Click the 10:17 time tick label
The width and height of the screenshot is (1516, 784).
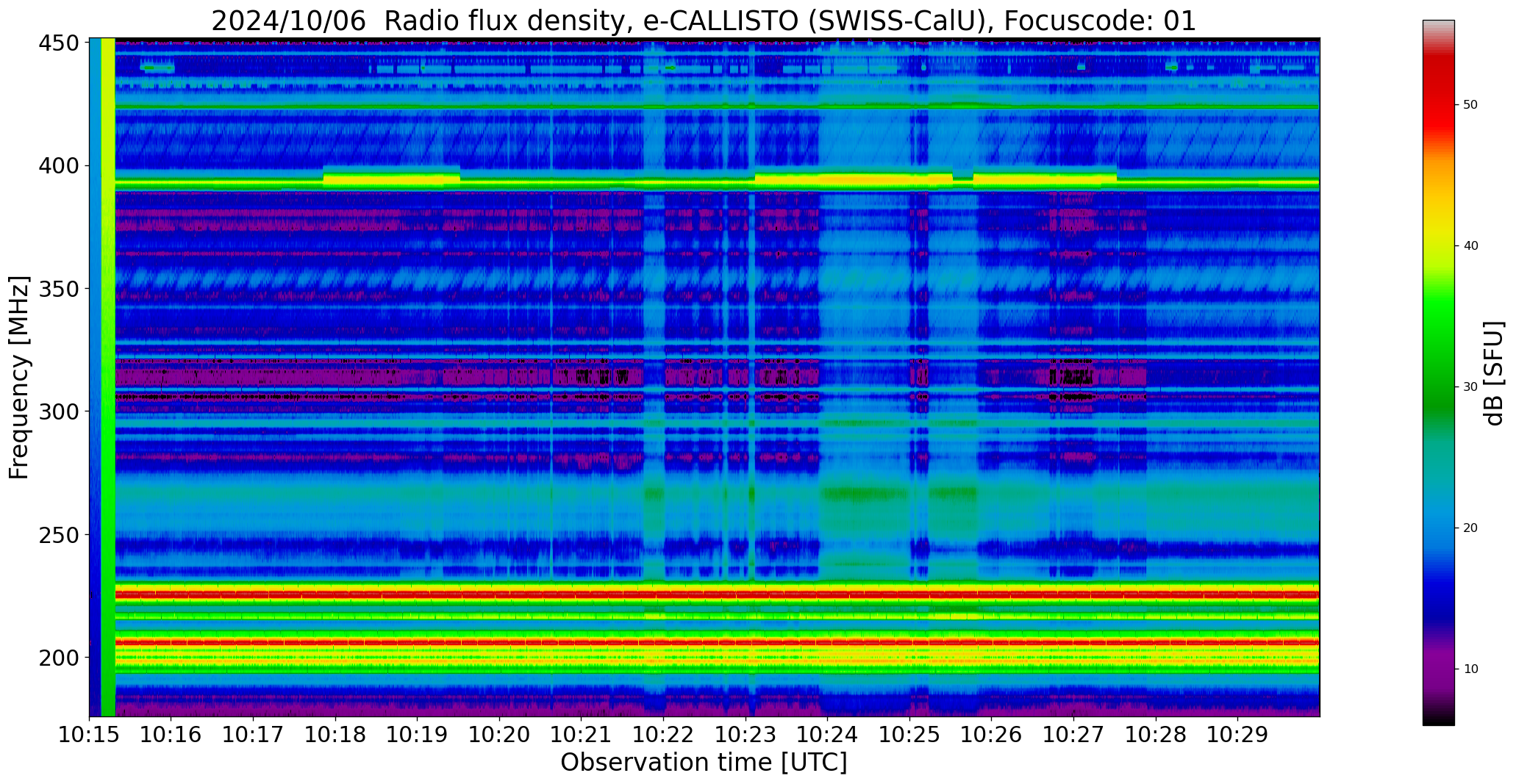coord(253,734)
